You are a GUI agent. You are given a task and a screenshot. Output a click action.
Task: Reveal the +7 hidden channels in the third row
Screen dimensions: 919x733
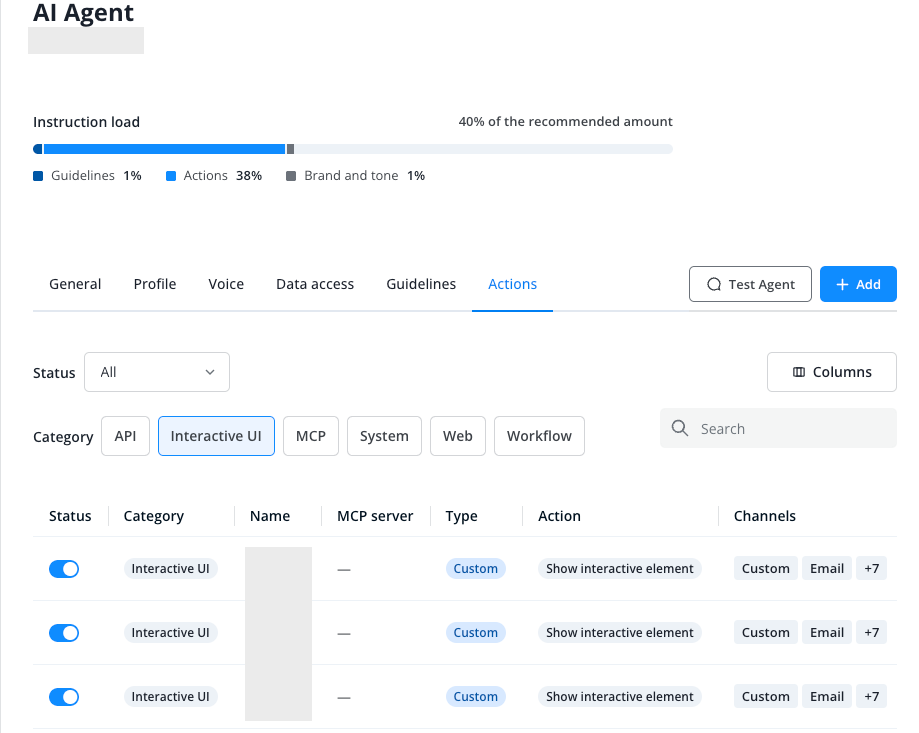pyautogui.click(x=872, y=696)
